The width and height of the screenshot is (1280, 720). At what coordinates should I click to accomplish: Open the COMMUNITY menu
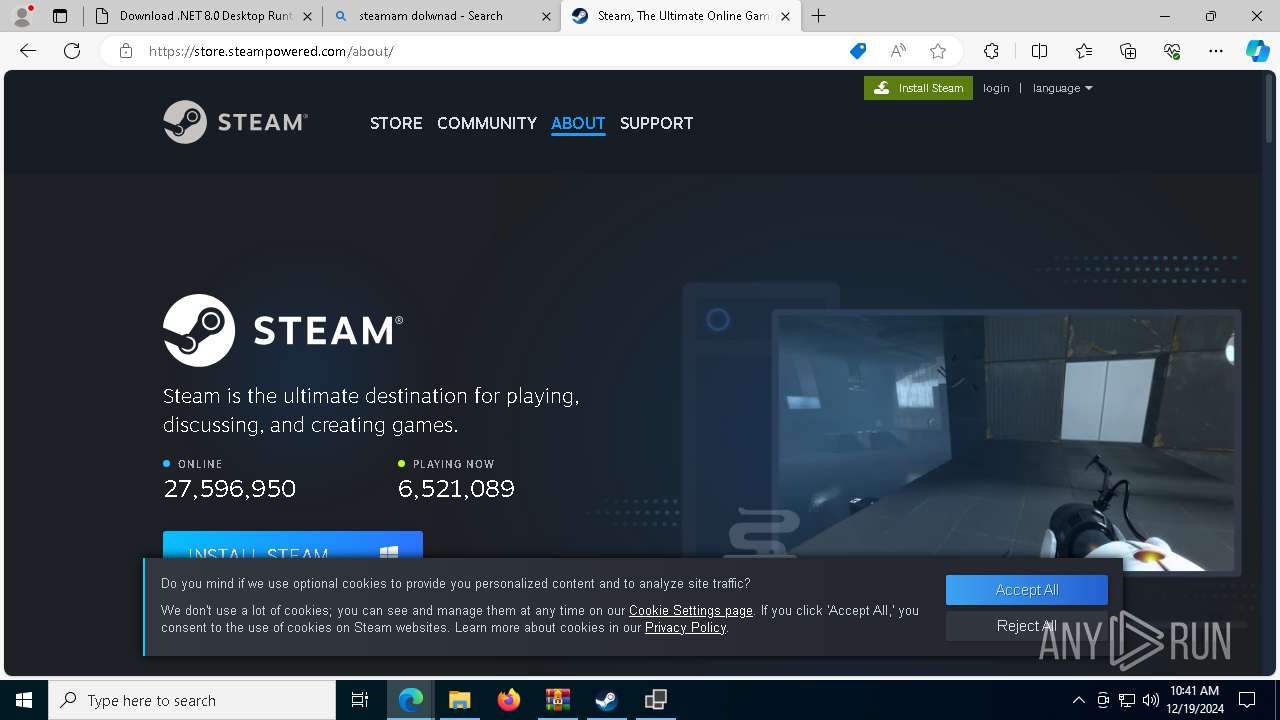[487, 123]
